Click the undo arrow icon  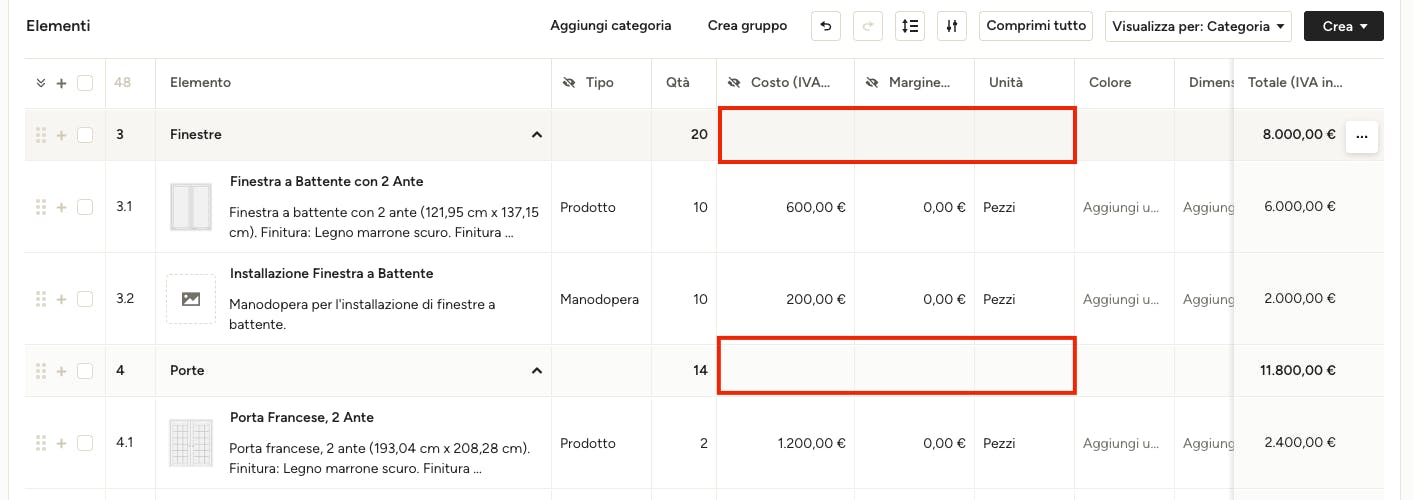[x=825, y=26]
